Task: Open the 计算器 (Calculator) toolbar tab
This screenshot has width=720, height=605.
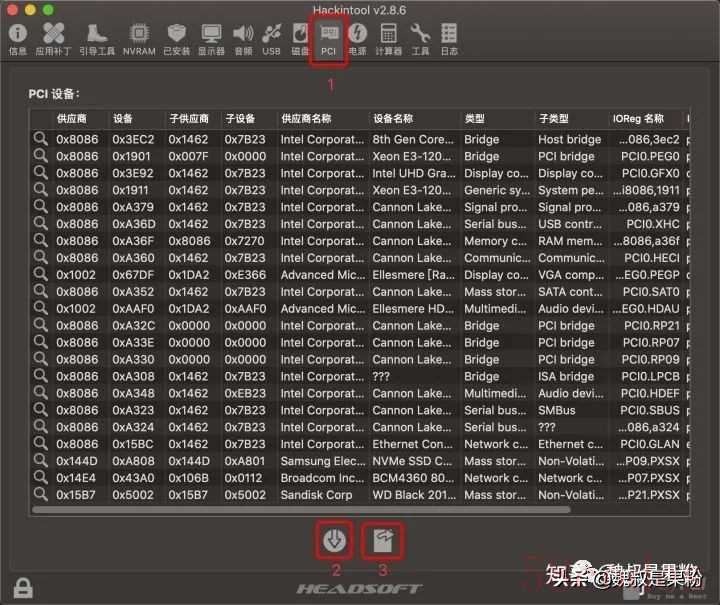Action: tap(388, 39)
